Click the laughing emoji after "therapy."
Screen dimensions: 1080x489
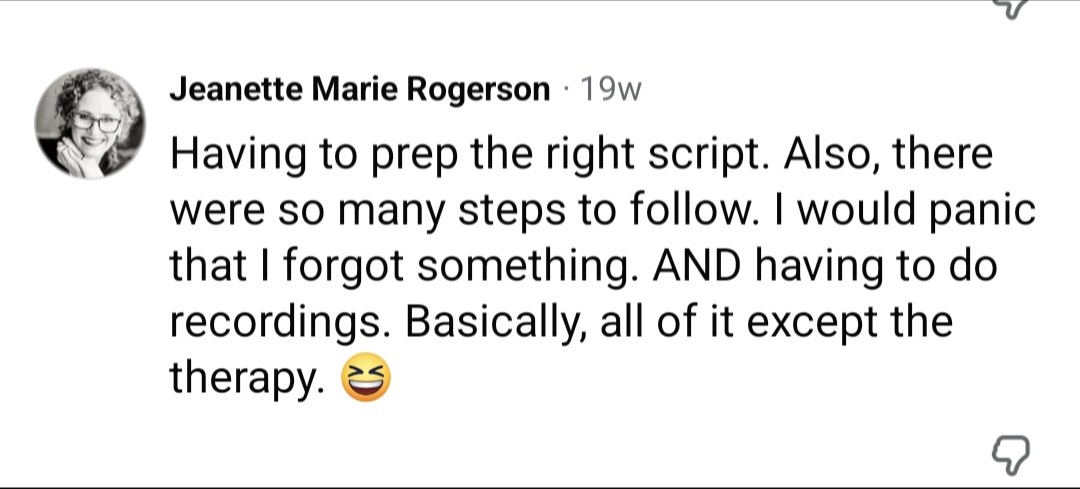[x=367, y=378]
